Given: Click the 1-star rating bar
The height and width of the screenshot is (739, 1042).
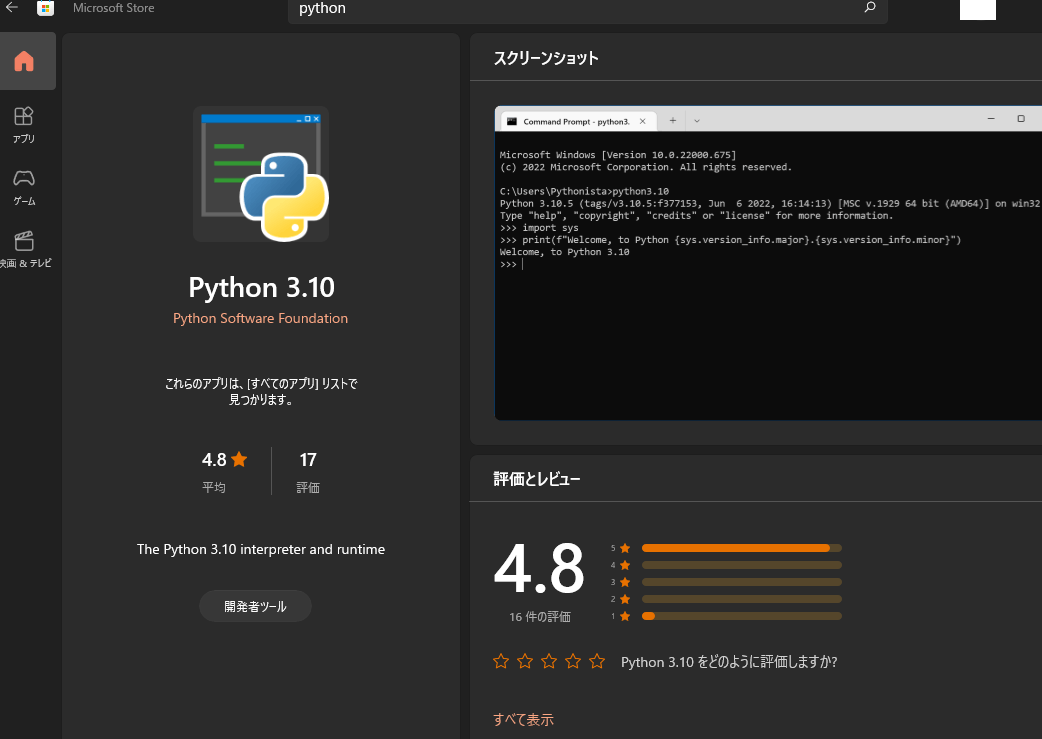Looking at the screenshot, I should click(742, 616).
